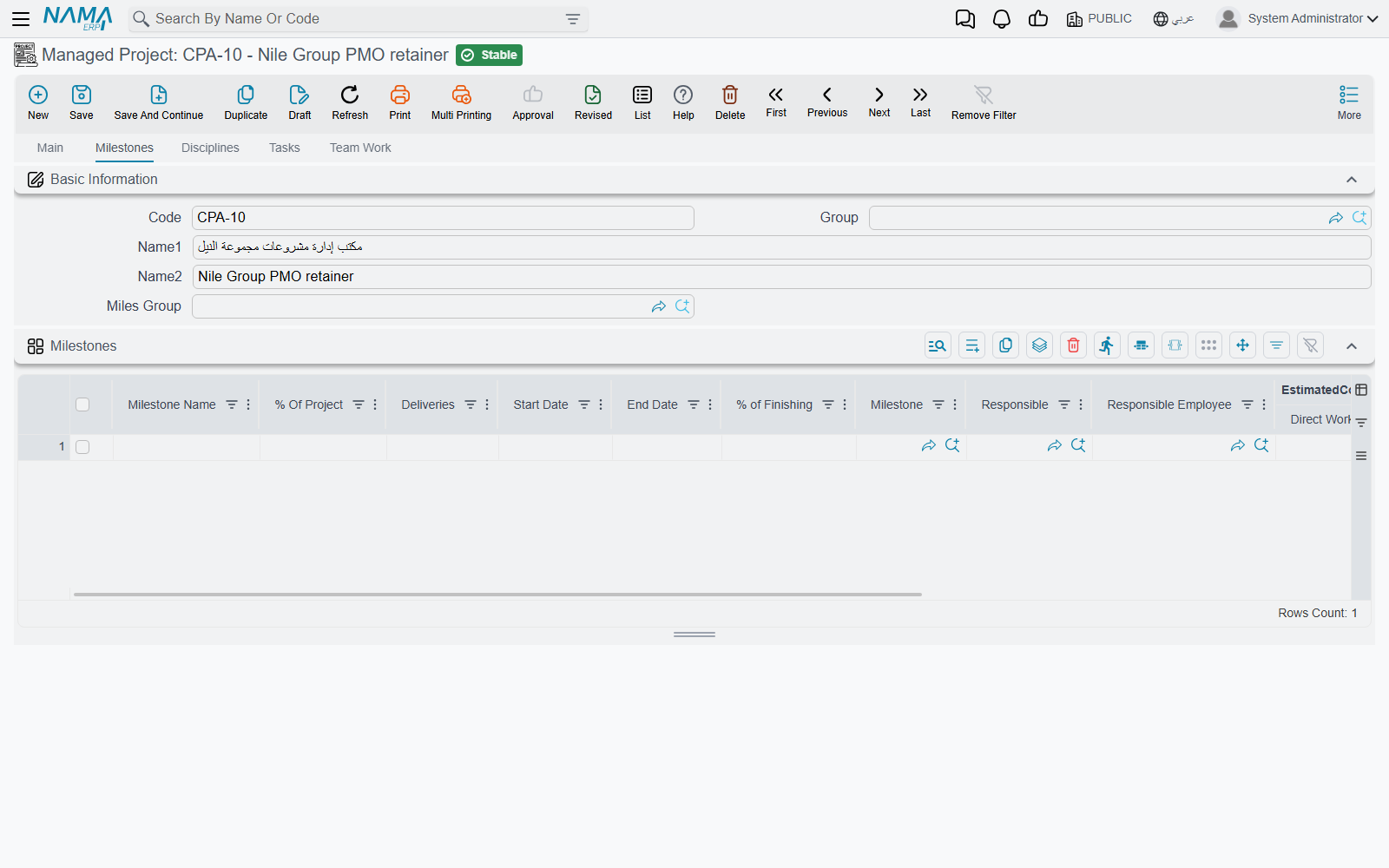Mark the record as Revised
Viewport: 1389px width, 868px height.
click(x=593, y=102)
